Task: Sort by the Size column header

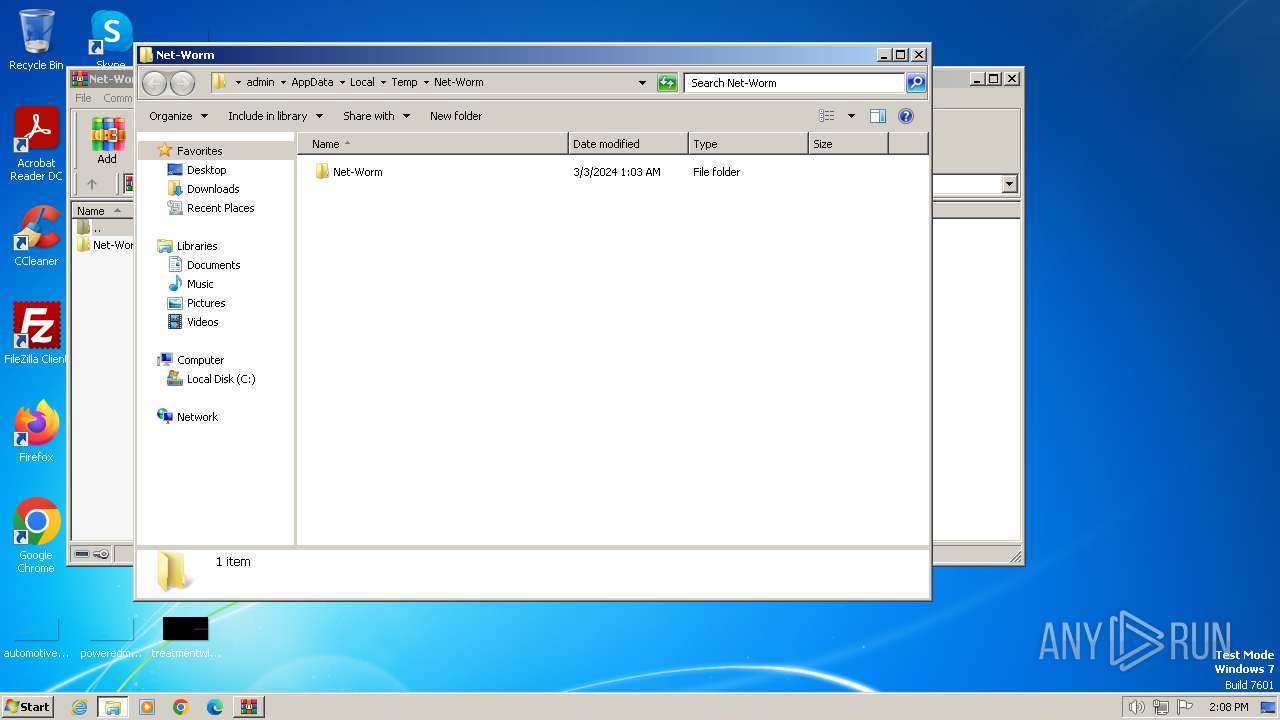Action: coord(848,144)
